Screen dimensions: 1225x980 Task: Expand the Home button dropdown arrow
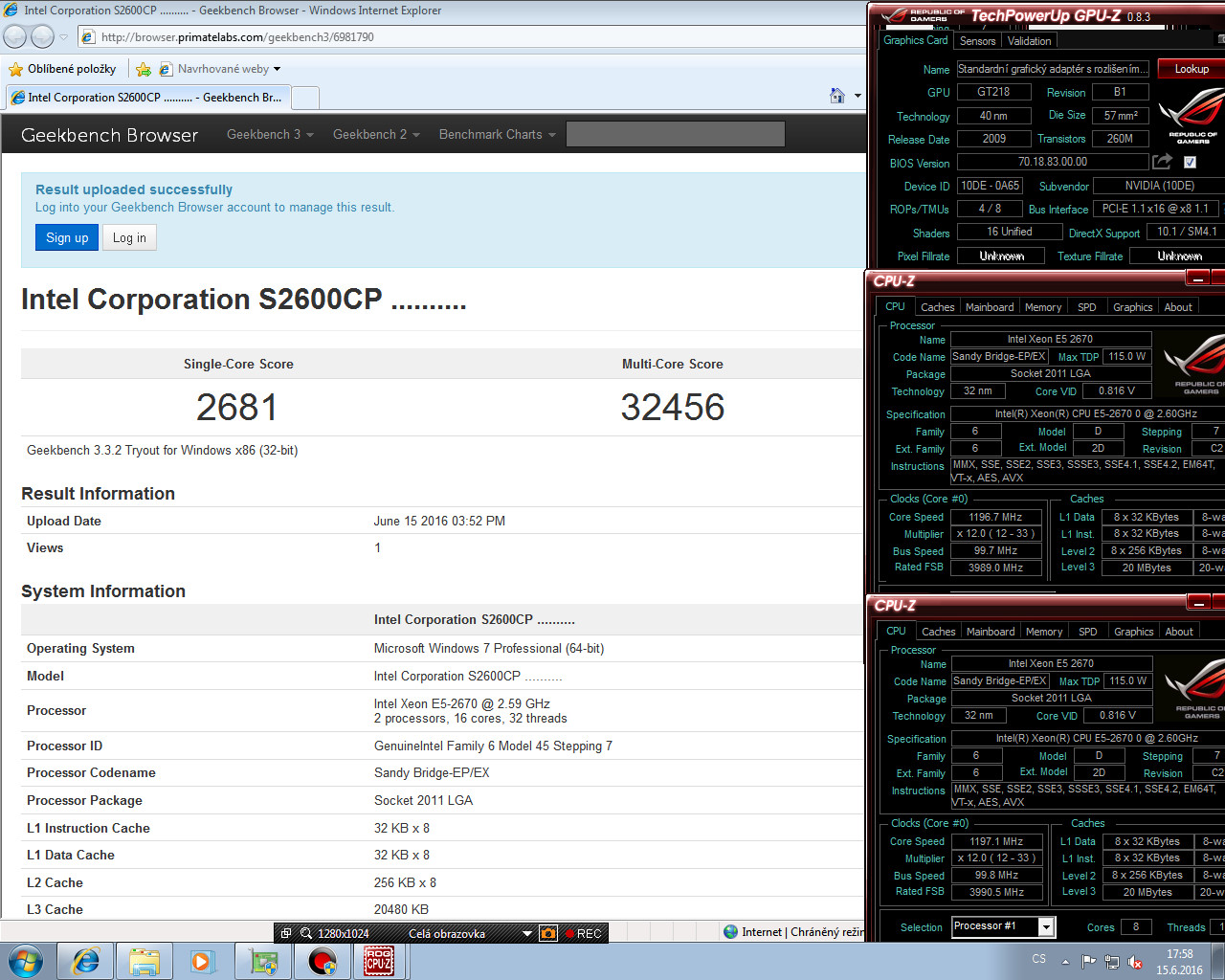(x=857, y=96)
